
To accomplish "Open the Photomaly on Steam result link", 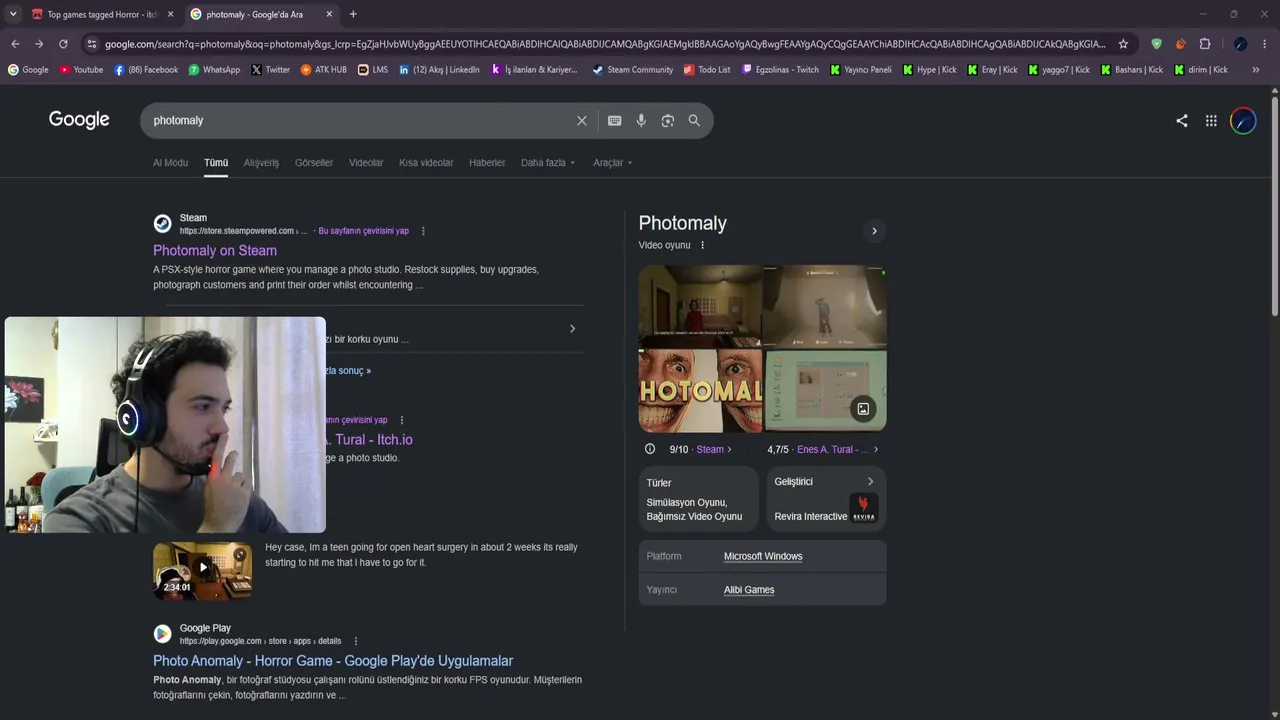I will (x=215, y=251).
